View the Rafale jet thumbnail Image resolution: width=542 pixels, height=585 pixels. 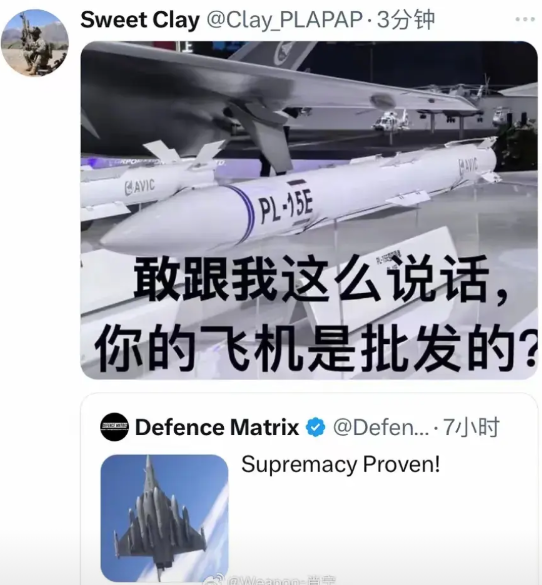click(165, 518)
